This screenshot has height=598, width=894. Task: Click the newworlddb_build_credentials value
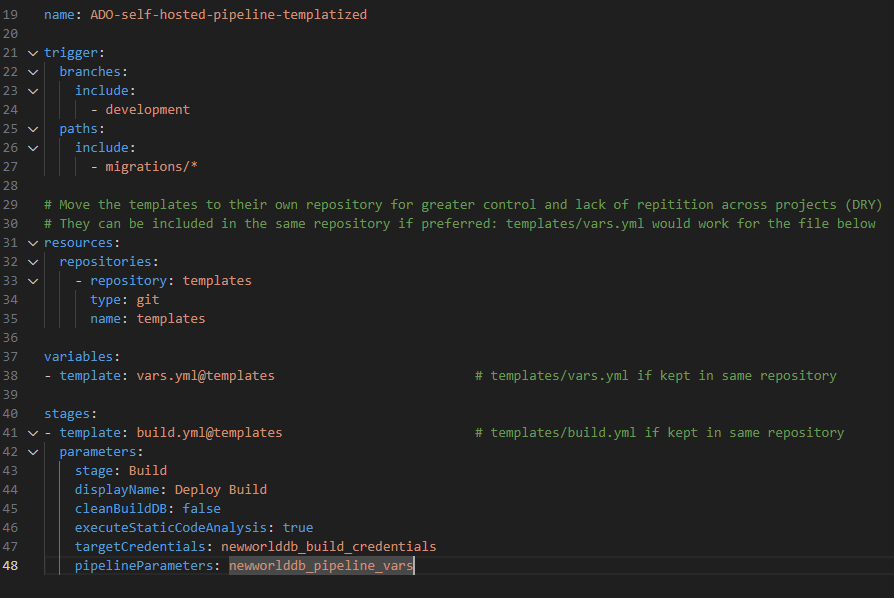click(x=328, y=547)
